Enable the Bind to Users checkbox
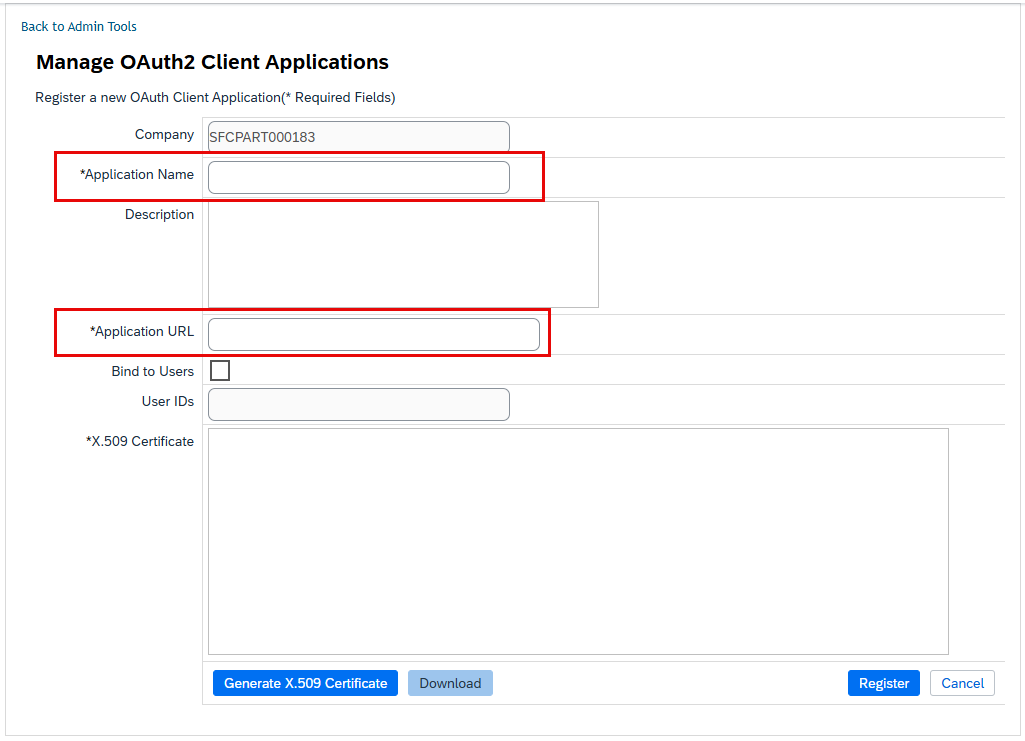1025x741 pixels. (x=220, y=370)
